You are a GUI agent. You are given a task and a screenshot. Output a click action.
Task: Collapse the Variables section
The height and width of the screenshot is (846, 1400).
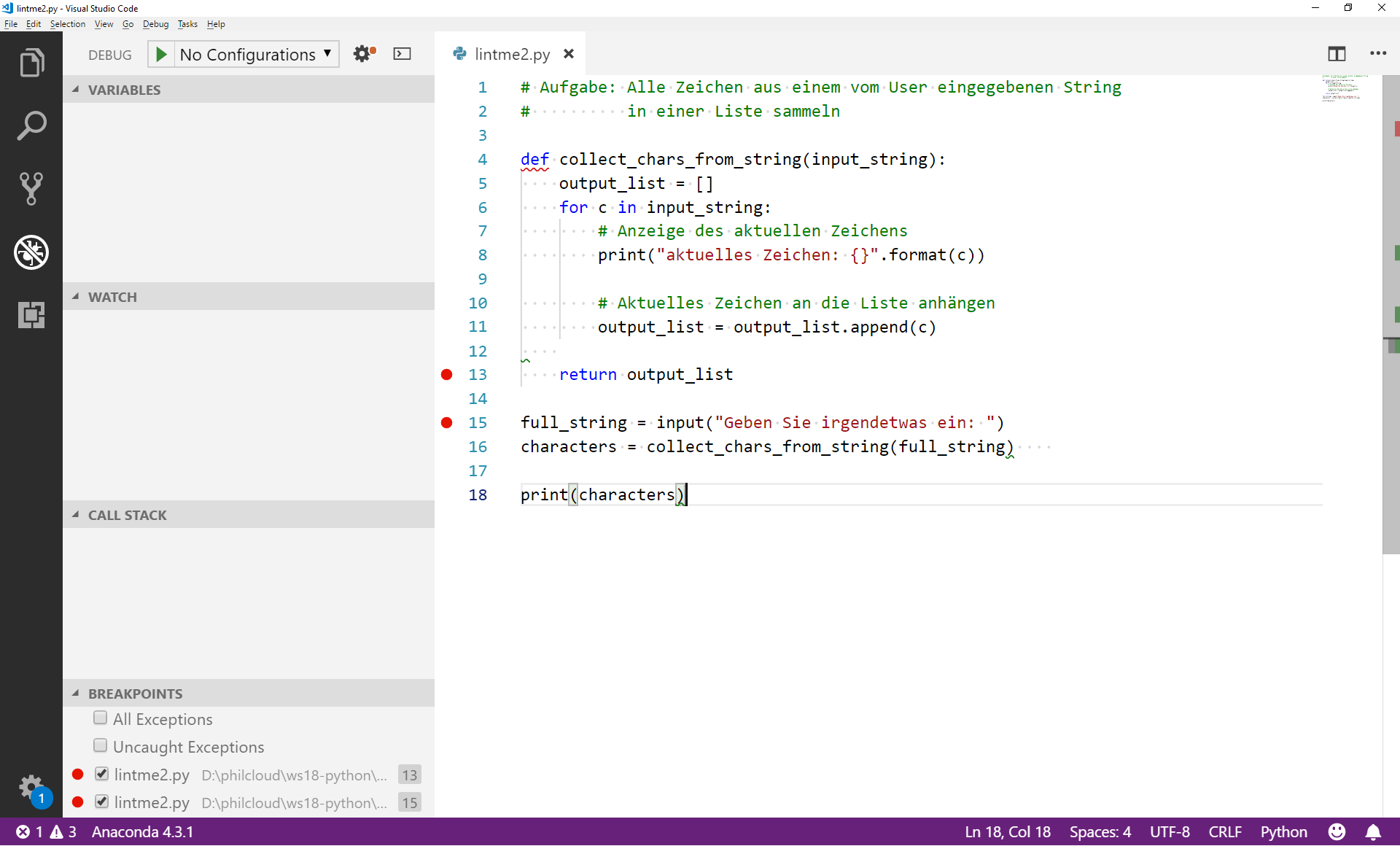tap(124, 89)
